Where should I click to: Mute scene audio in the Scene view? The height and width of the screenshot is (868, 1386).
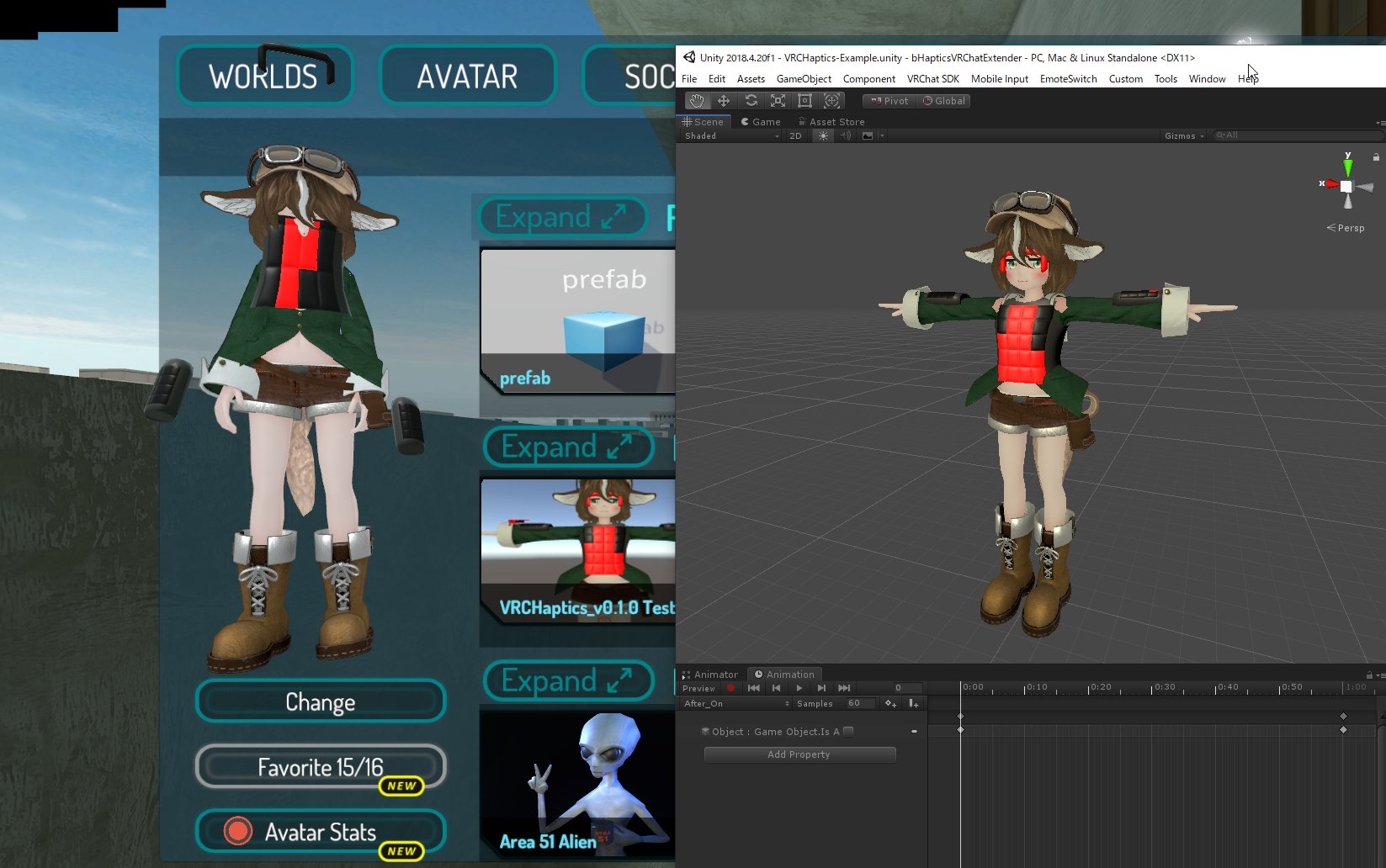click(x=845, y=135)
